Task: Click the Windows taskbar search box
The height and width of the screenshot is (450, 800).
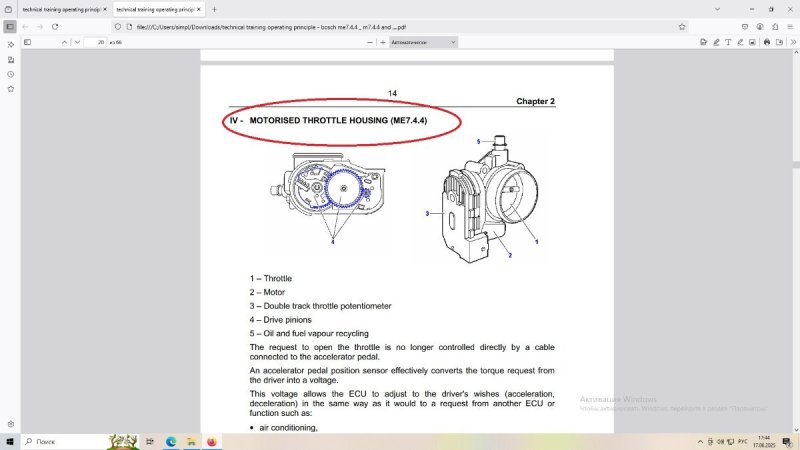Action: click(x=60, y=441)
